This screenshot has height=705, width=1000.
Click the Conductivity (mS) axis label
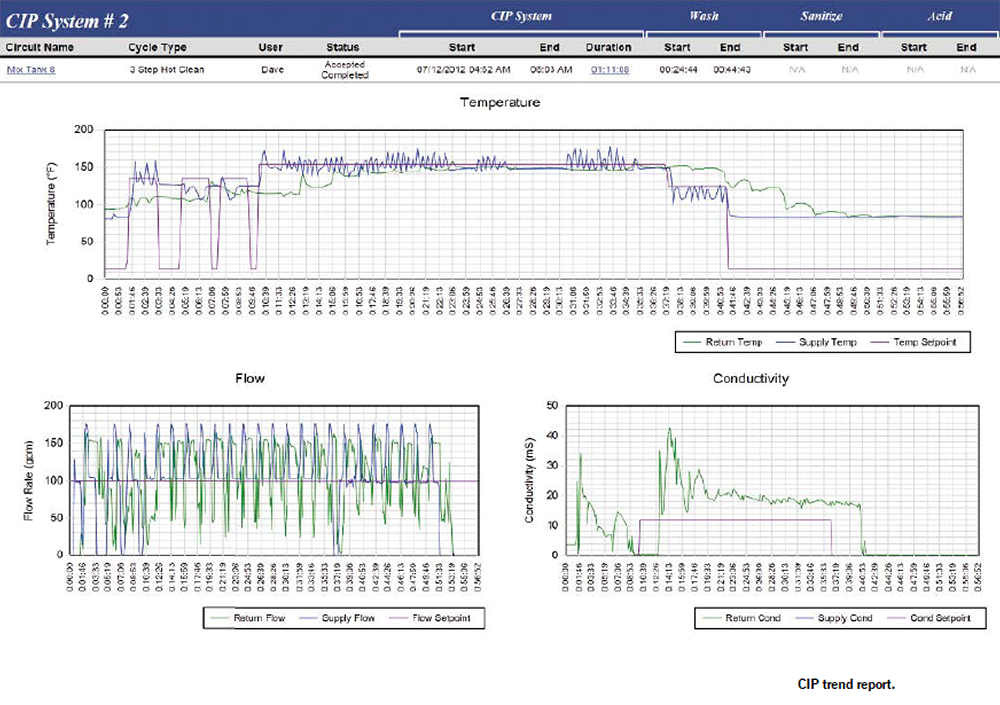[x=529, y=480]
